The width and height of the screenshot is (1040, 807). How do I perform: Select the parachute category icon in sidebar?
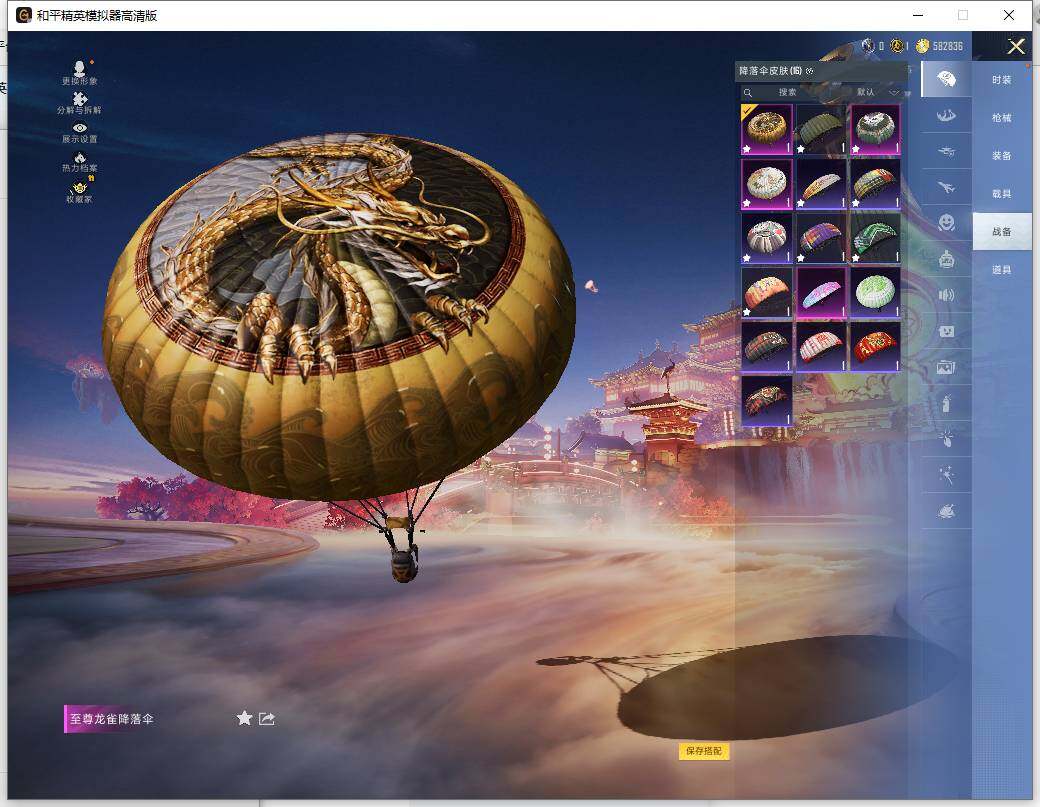tap(946, 80)
